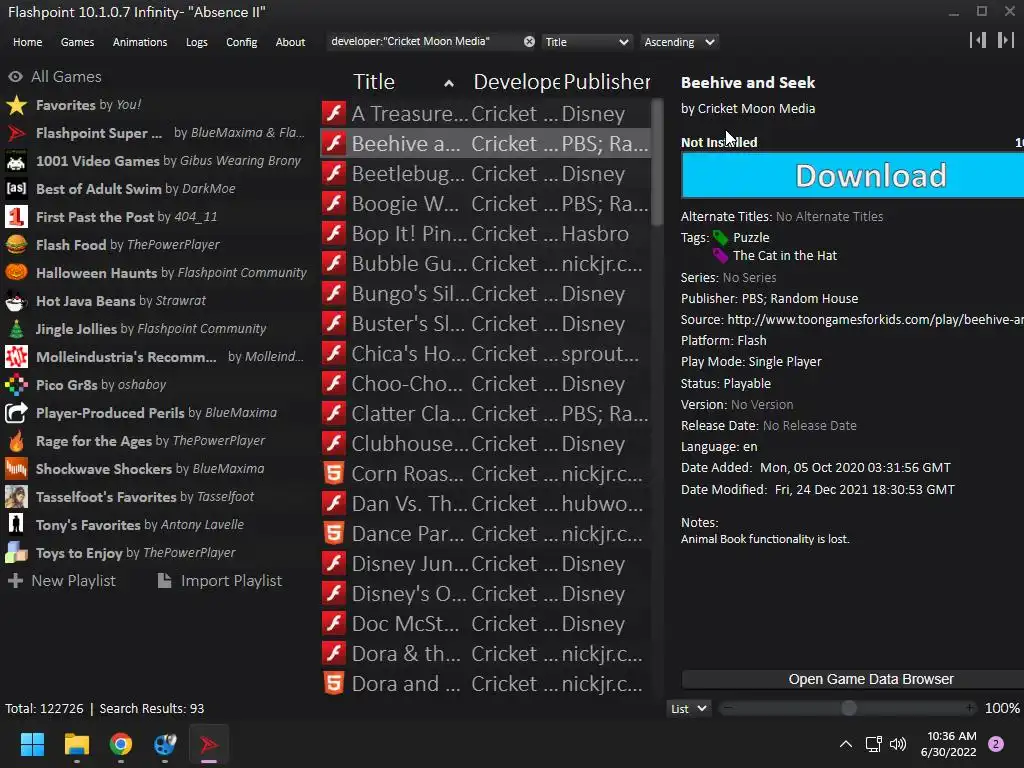Click the zoom slider plus end
The image size is (1024, 768).
[x=970, y=708]
